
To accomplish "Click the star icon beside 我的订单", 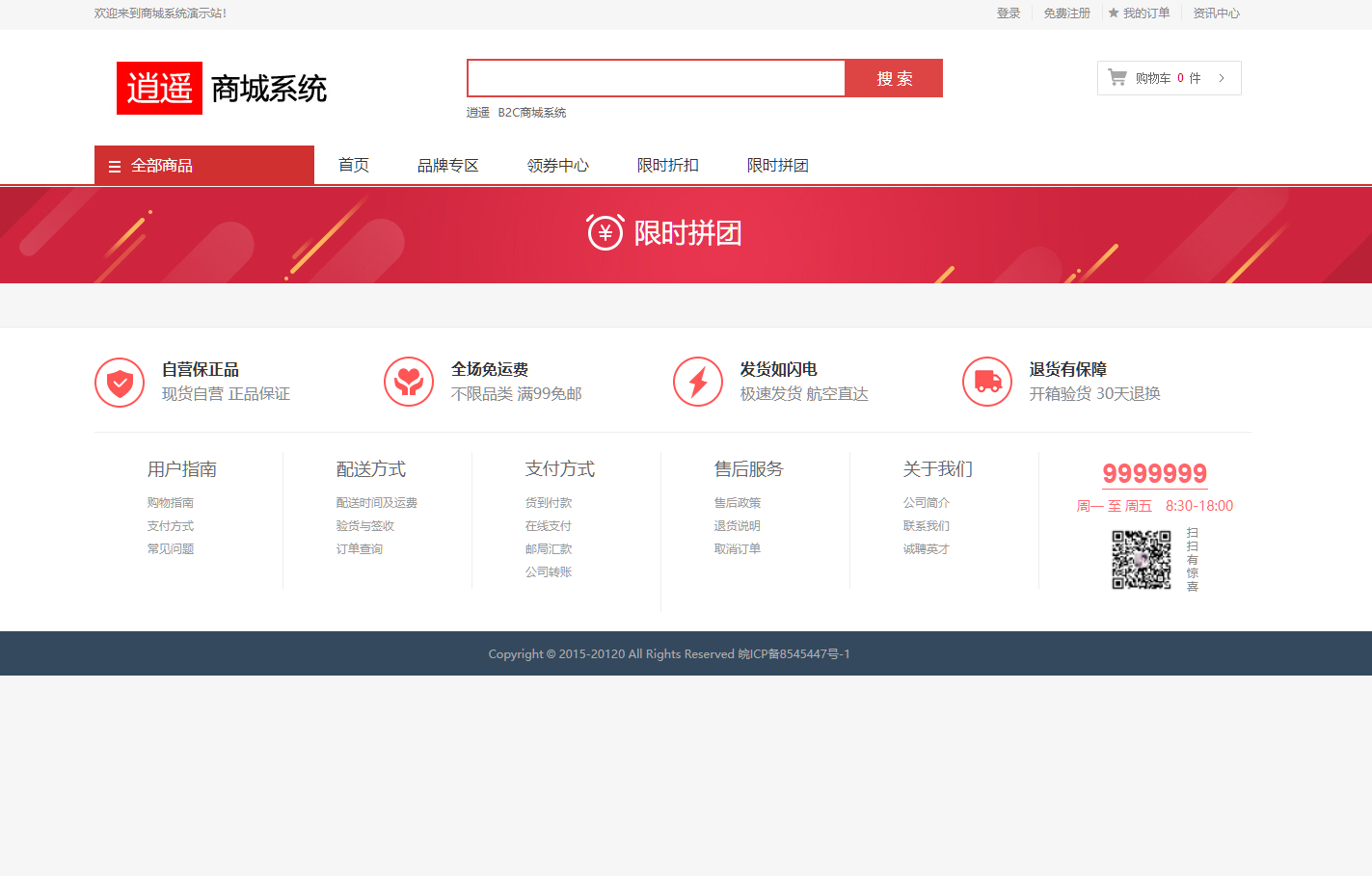I will tap(1114, 13).
